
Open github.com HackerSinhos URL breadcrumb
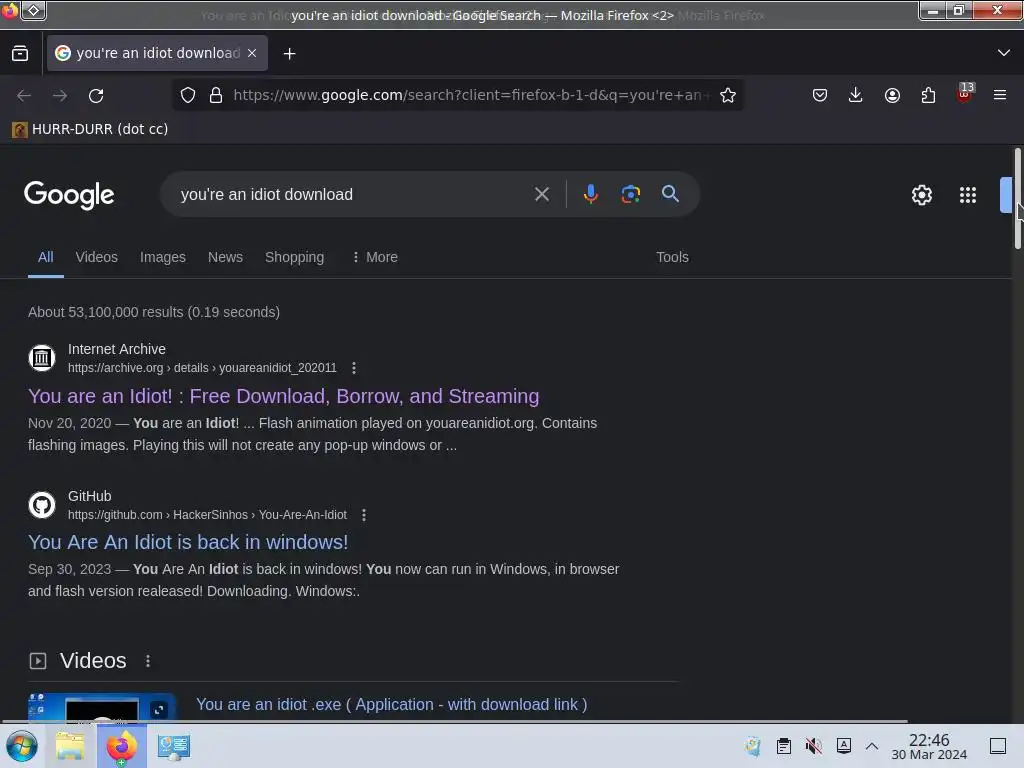[x=207, y=515]
